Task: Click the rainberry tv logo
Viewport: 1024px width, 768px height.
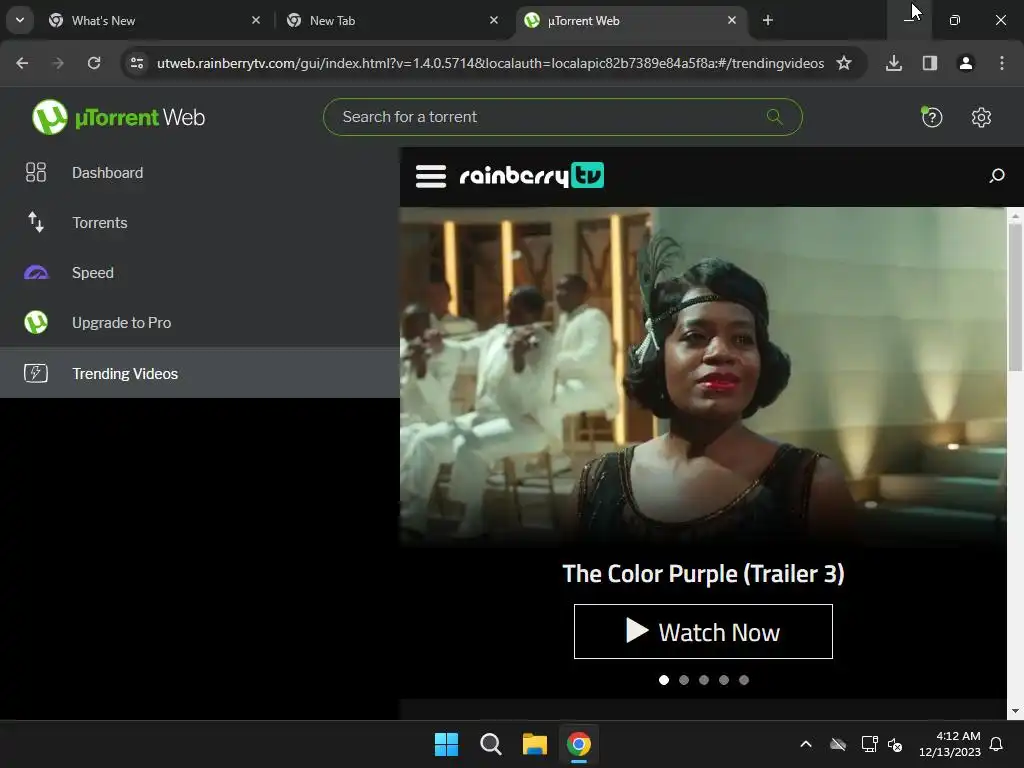Action: click(532, 175)
